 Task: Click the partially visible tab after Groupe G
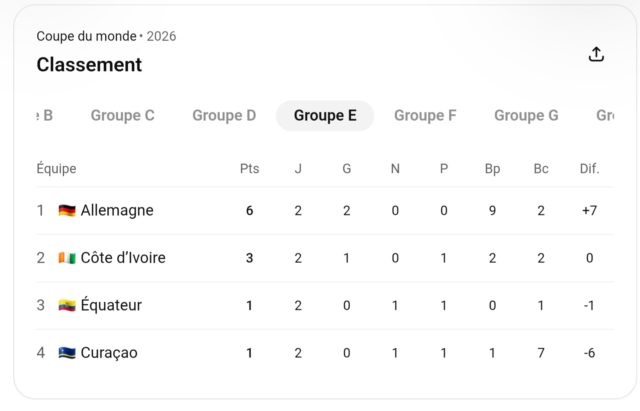coord(605,116)
